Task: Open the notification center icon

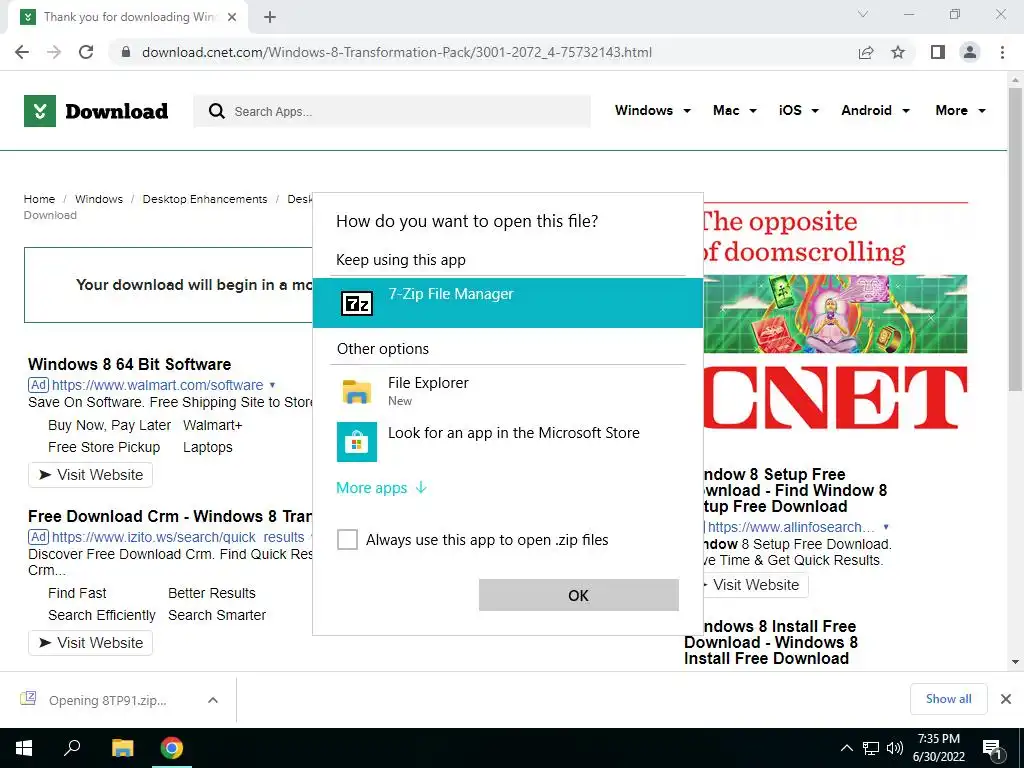Action: pos(993,749)
